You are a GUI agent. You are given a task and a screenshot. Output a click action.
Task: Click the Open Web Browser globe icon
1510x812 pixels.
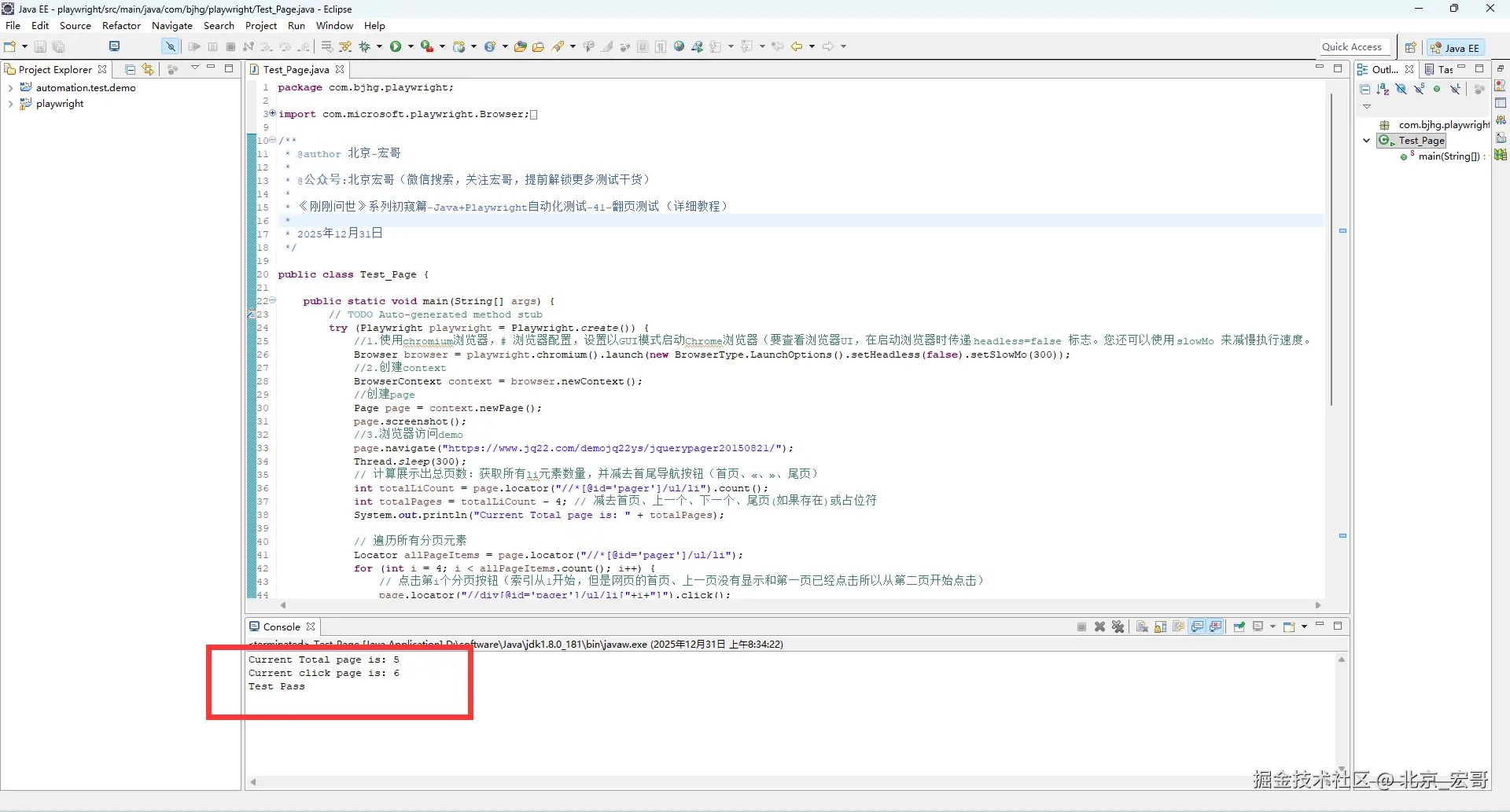click(x=679, y=46)
